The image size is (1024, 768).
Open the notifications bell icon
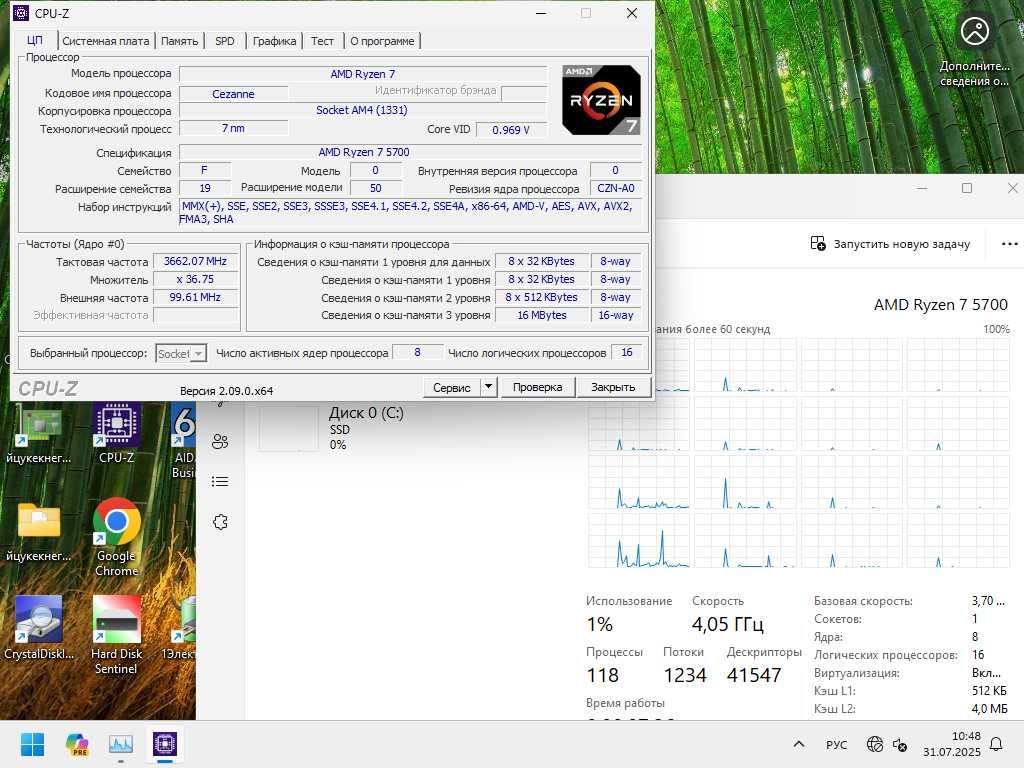coord(997,744)
